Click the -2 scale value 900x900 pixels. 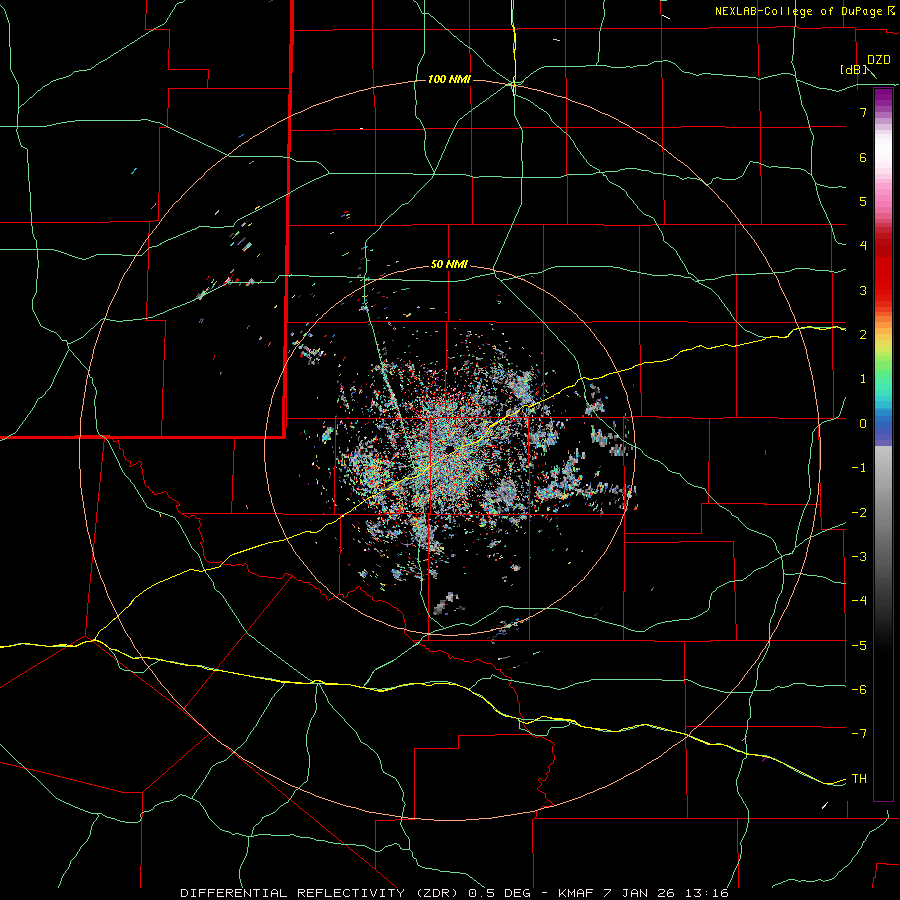[859, 512]
